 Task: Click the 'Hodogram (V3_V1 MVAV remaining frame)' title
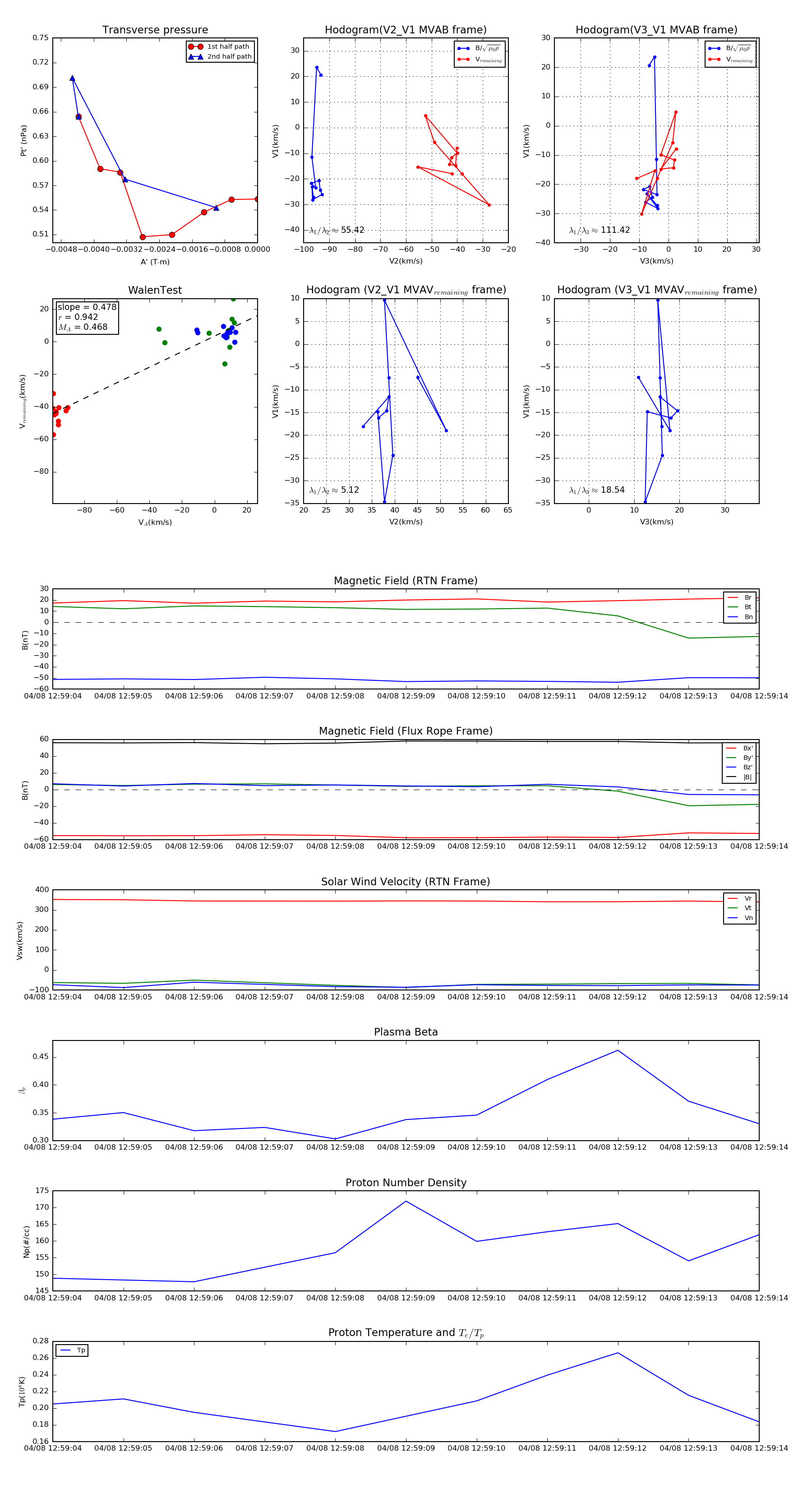tap(656, 290)
